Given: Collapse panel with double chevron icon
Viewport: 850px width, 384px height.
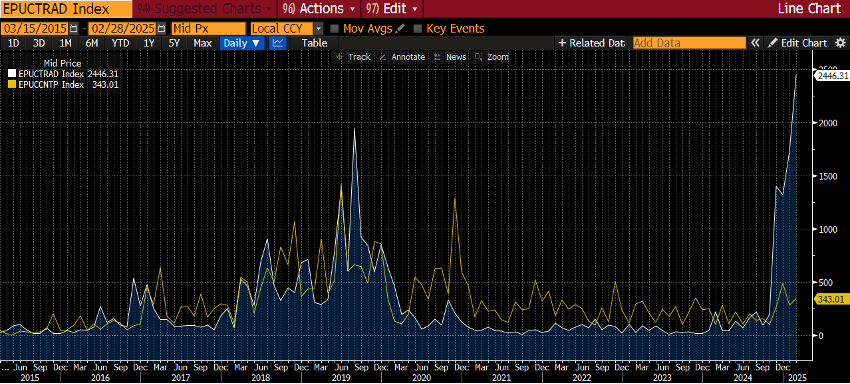Looking at the screenshot, I should tap(755, 43).
